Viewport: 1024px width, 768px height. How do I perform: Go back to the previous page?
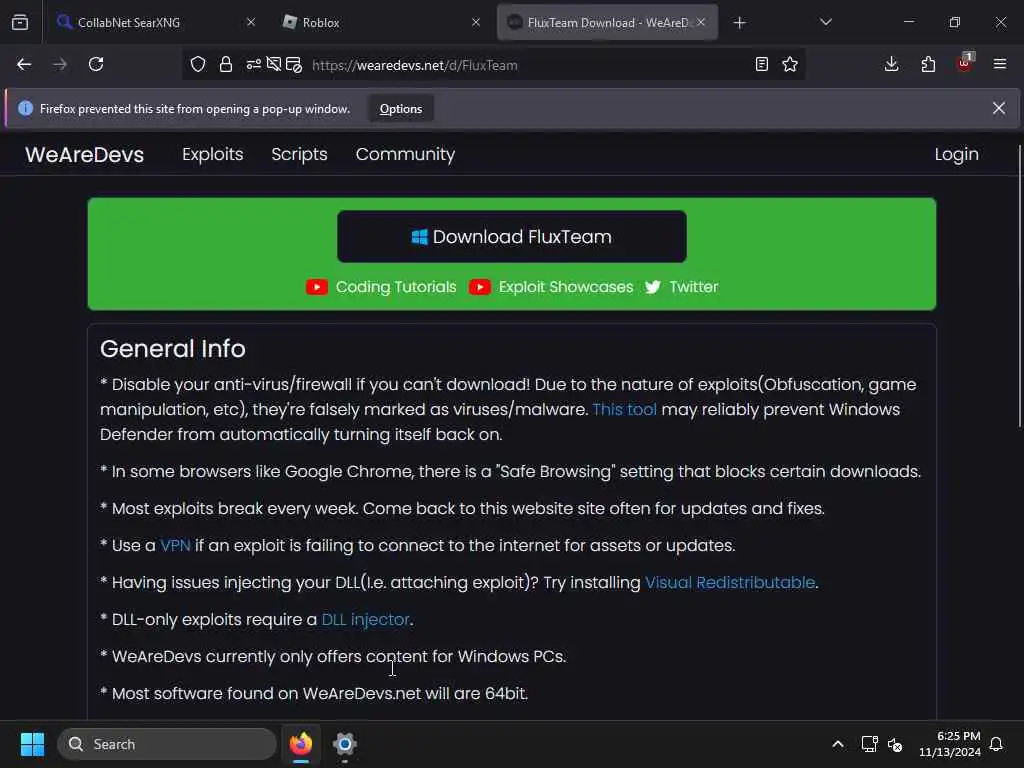pyautogui.click(x=24, y=64)
